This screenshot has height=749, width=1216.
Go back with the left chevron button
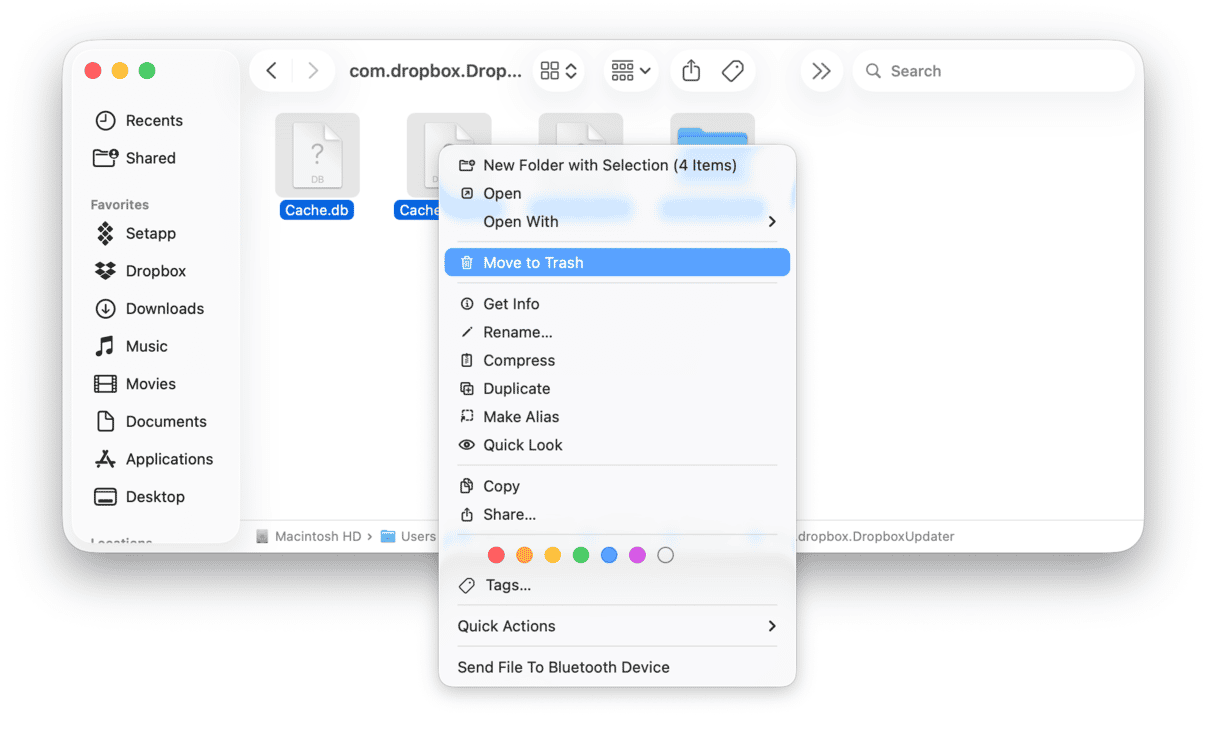(x=271, y=71)
